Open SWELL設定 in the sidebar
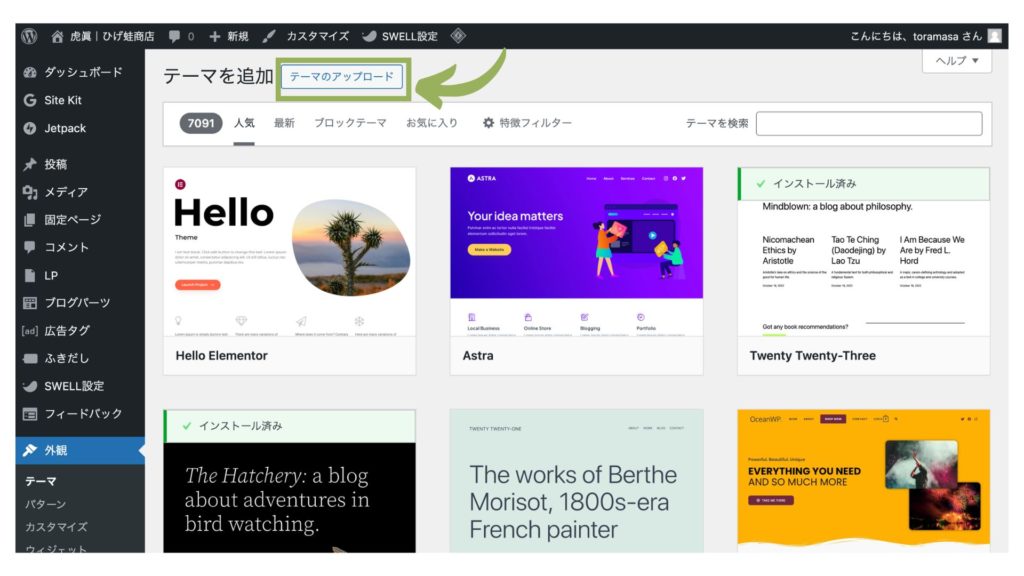Image resolution: width=1024 pixels, height=576 pixels. 73,386
